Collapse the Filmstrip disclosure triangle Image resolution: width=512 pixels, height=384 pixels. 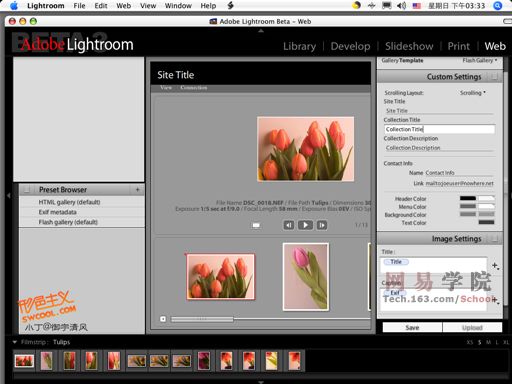[15, 342]
